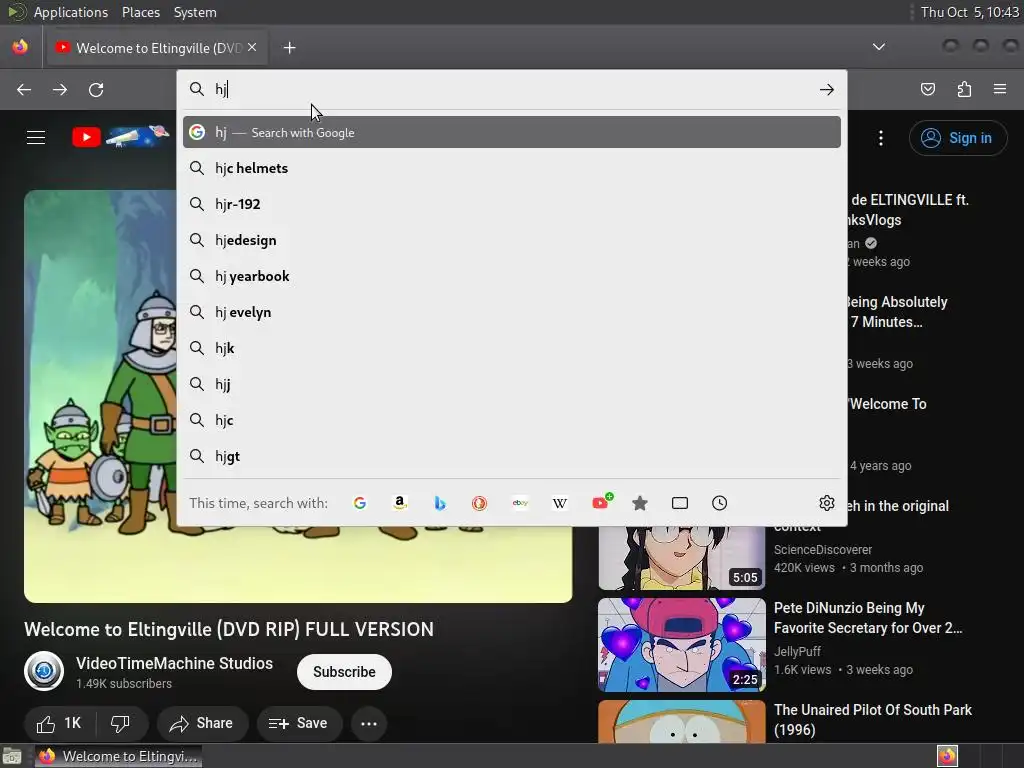Open the Pocket save icon
Viewport: 1024px width, 768px height.
pos(928,89)
